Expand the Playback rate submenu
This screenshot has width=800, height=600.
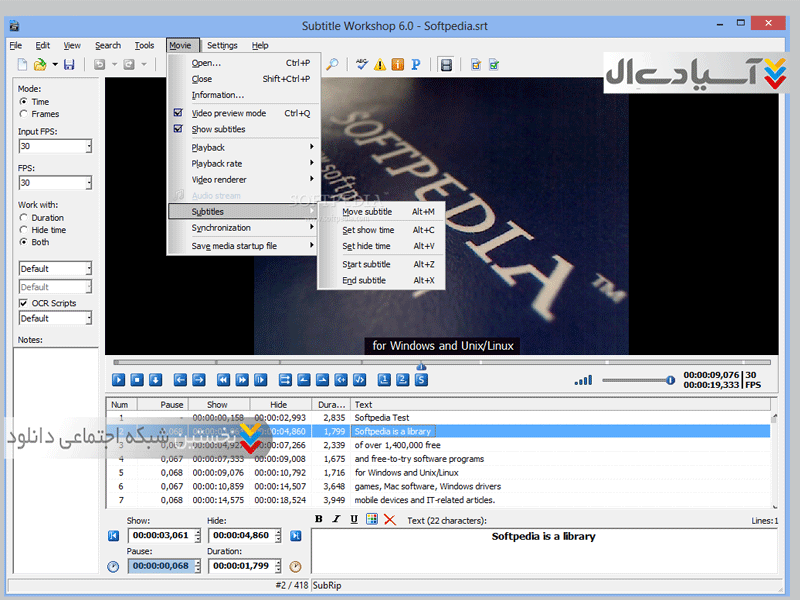pyautogui.click(x=240, y=163)
